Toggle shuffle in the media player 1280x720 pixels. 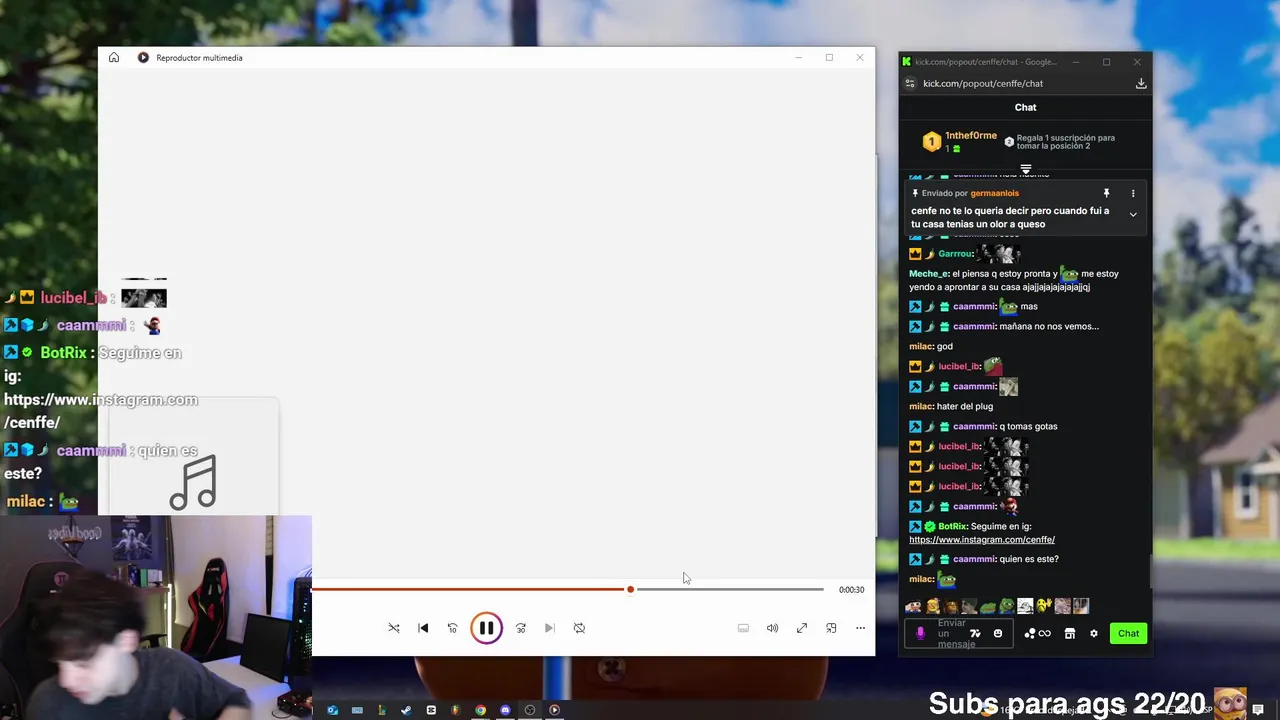point(394,628)
